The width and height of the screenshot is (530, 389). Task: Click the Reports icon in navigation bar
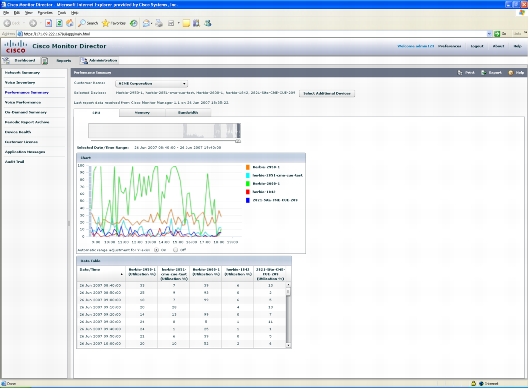click(45, 61)
